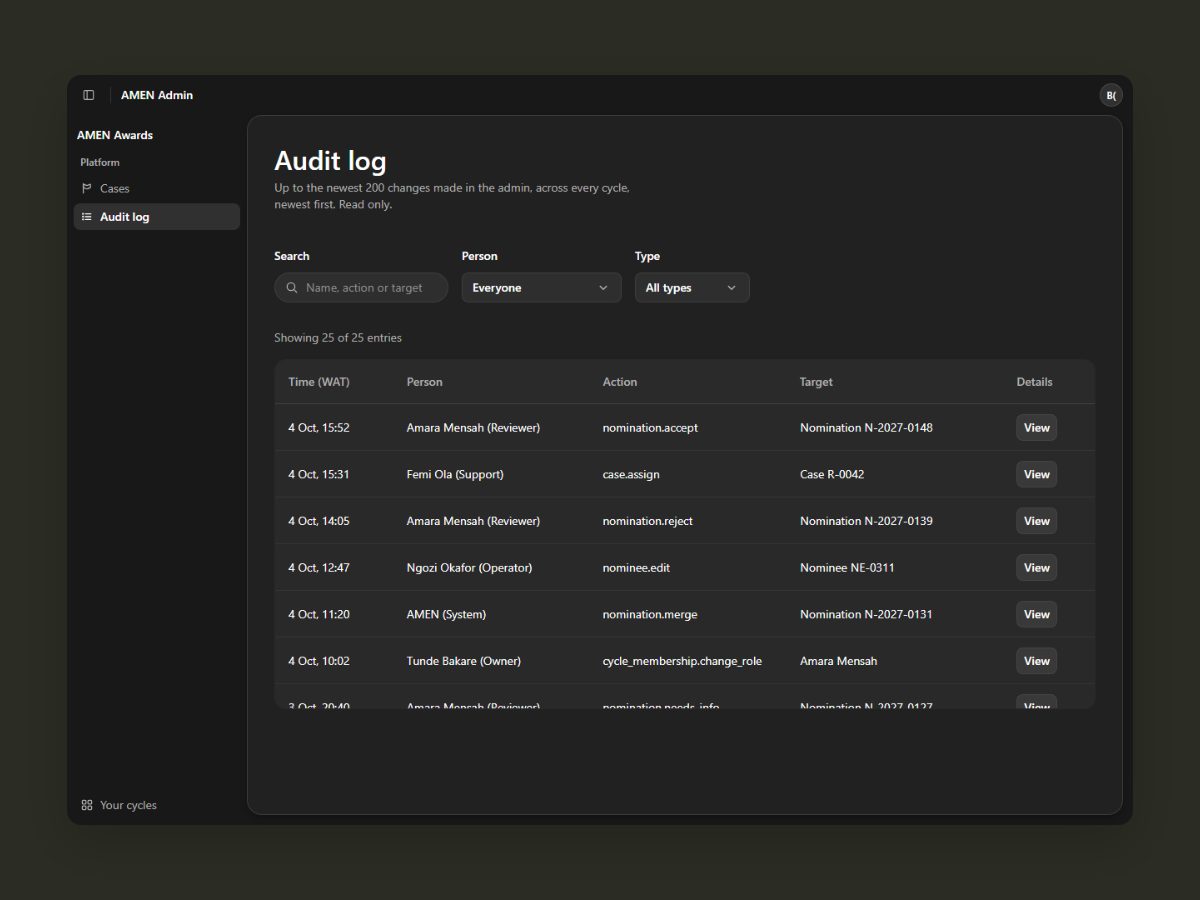
Task: Click the Target column header
Action: pos(816,382)
